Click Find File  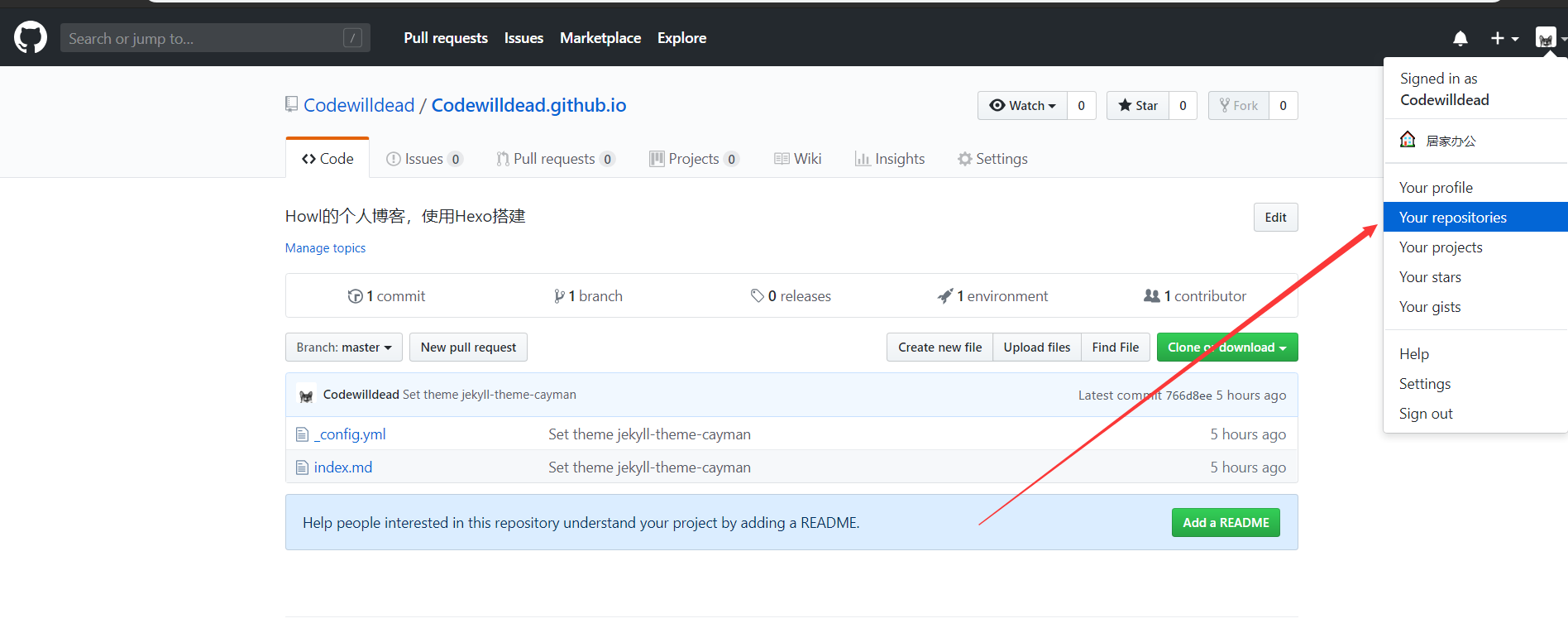point(1116,348)
